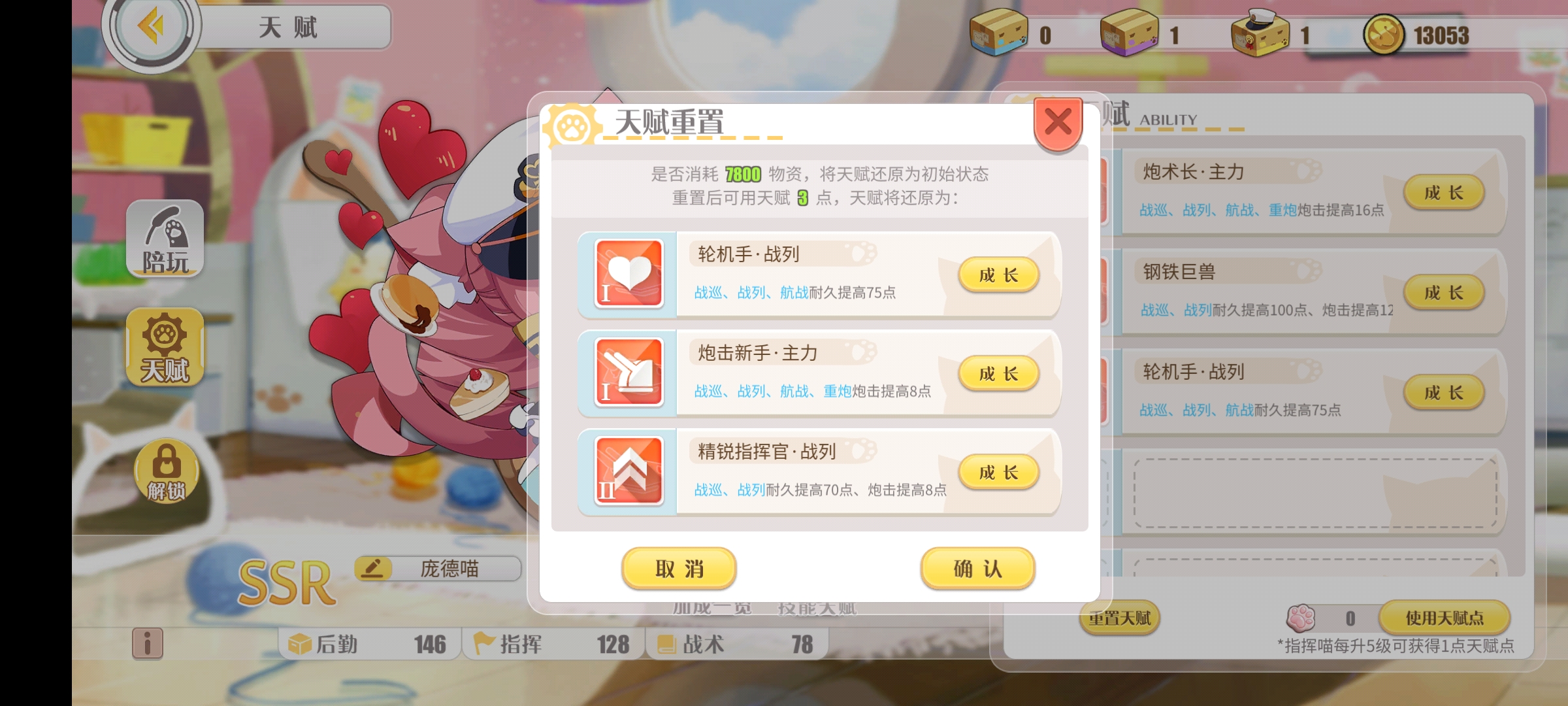Click the pencil rename icon by 庞德喵
This screenshot has width=1568, height=706.
372,567
